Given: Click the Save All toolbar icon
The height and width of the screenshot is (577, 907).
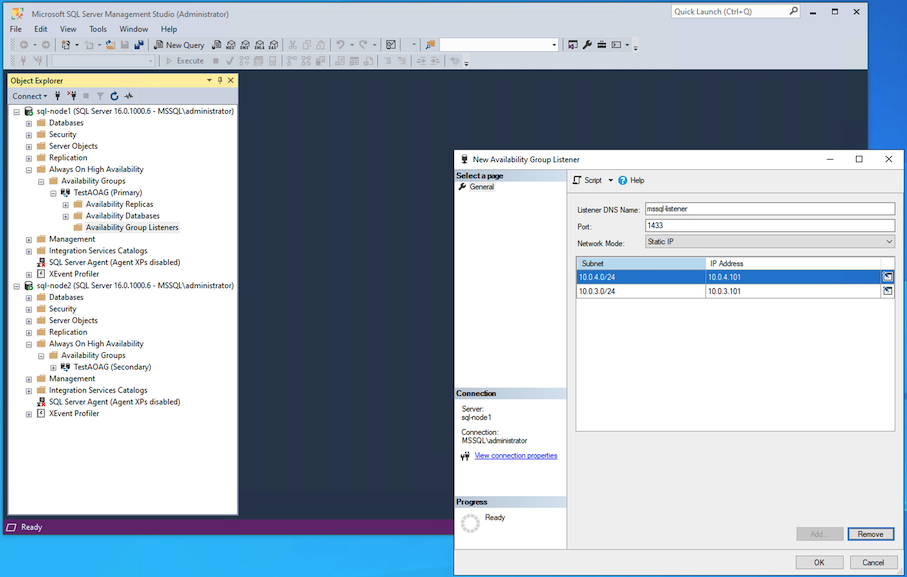Looking at the screenshot, I should click(139, 45).
